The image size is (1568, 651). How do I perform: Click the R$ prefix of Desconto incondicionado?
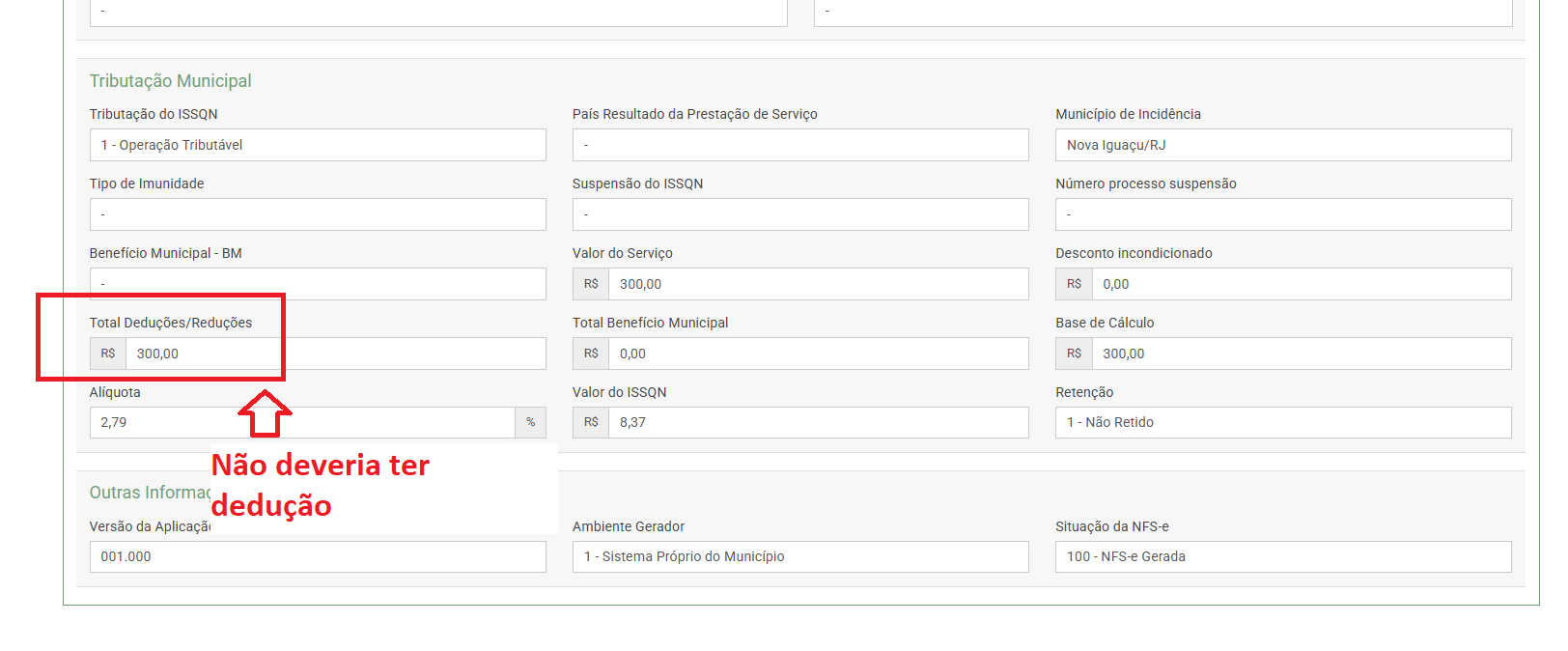pyautogui.click(x=1074, y=284)
